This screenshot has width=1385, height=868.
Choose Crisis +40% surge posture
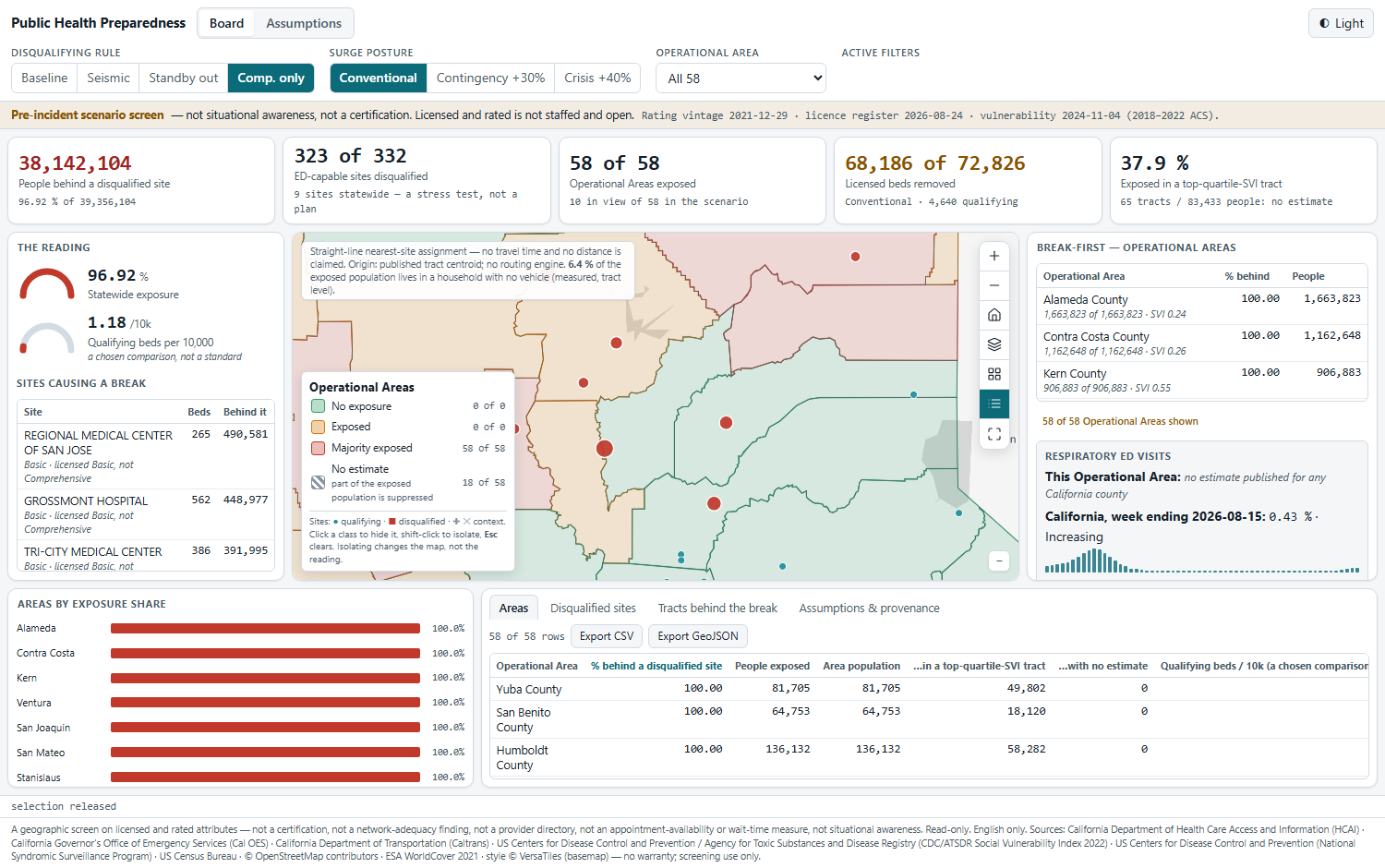pos(597,78)
